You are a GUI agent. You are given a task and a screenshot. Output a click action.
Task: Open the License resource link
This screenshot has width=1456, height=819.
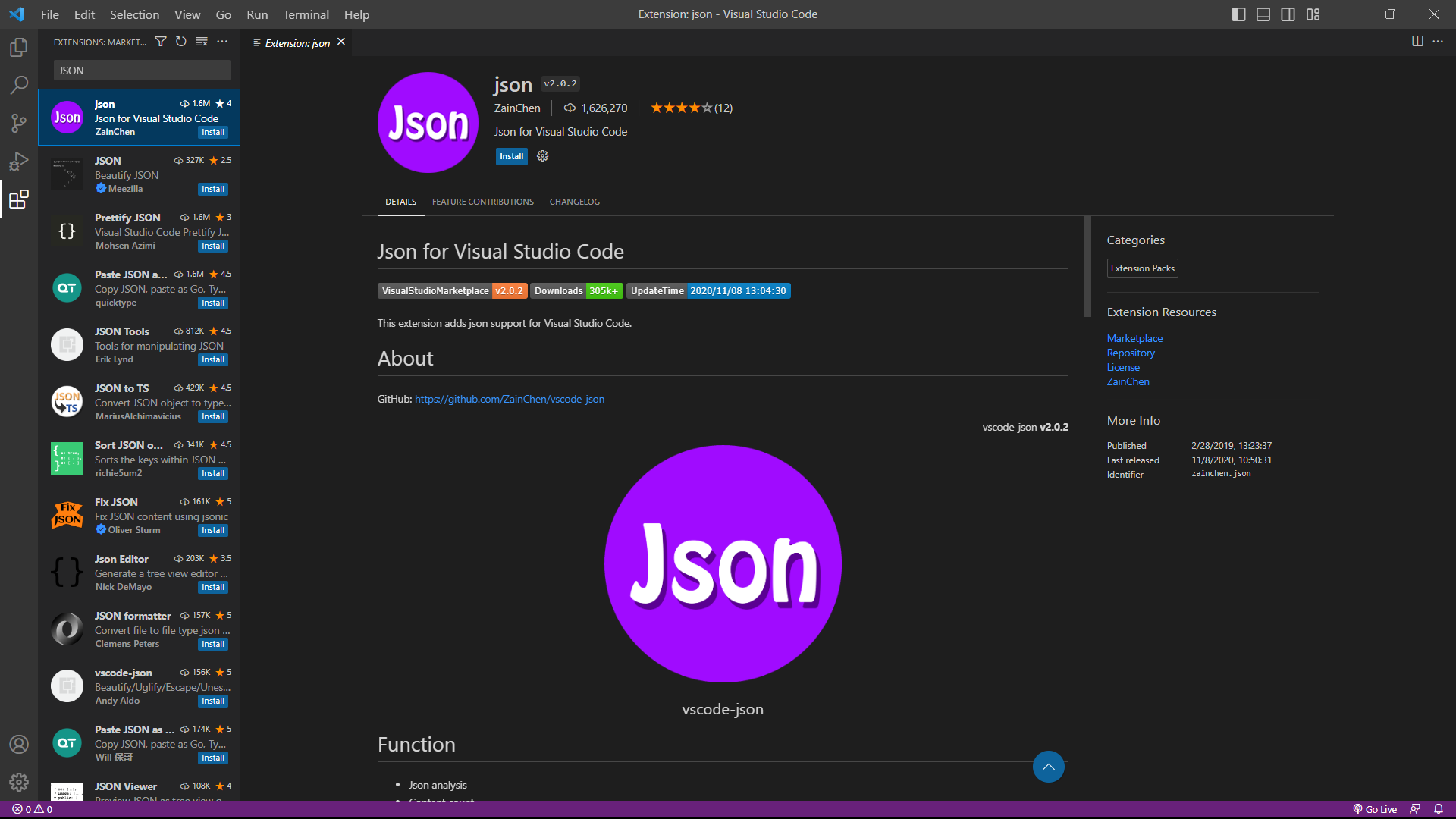1123,367
